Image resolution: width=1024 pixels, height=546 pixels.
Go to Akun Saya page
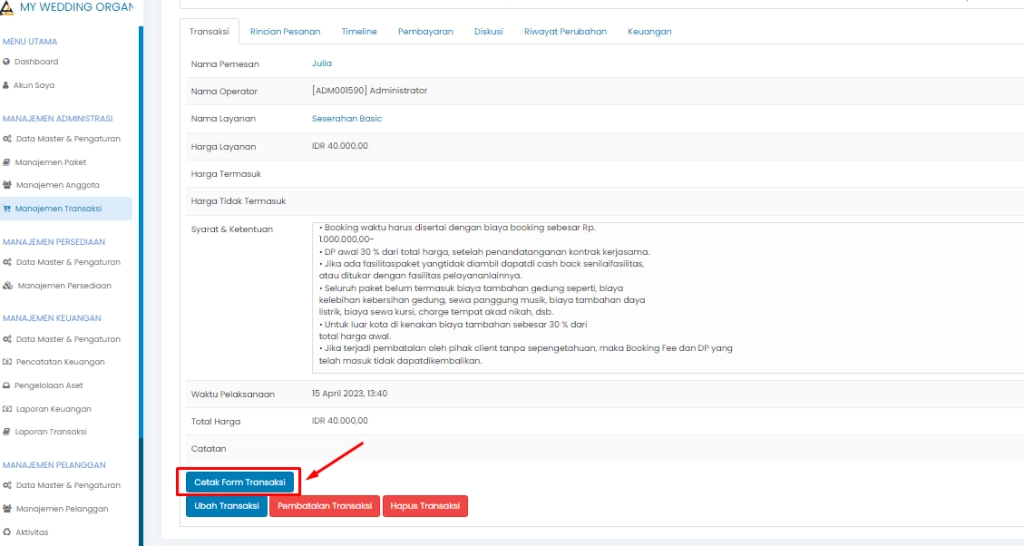(34, 85)
